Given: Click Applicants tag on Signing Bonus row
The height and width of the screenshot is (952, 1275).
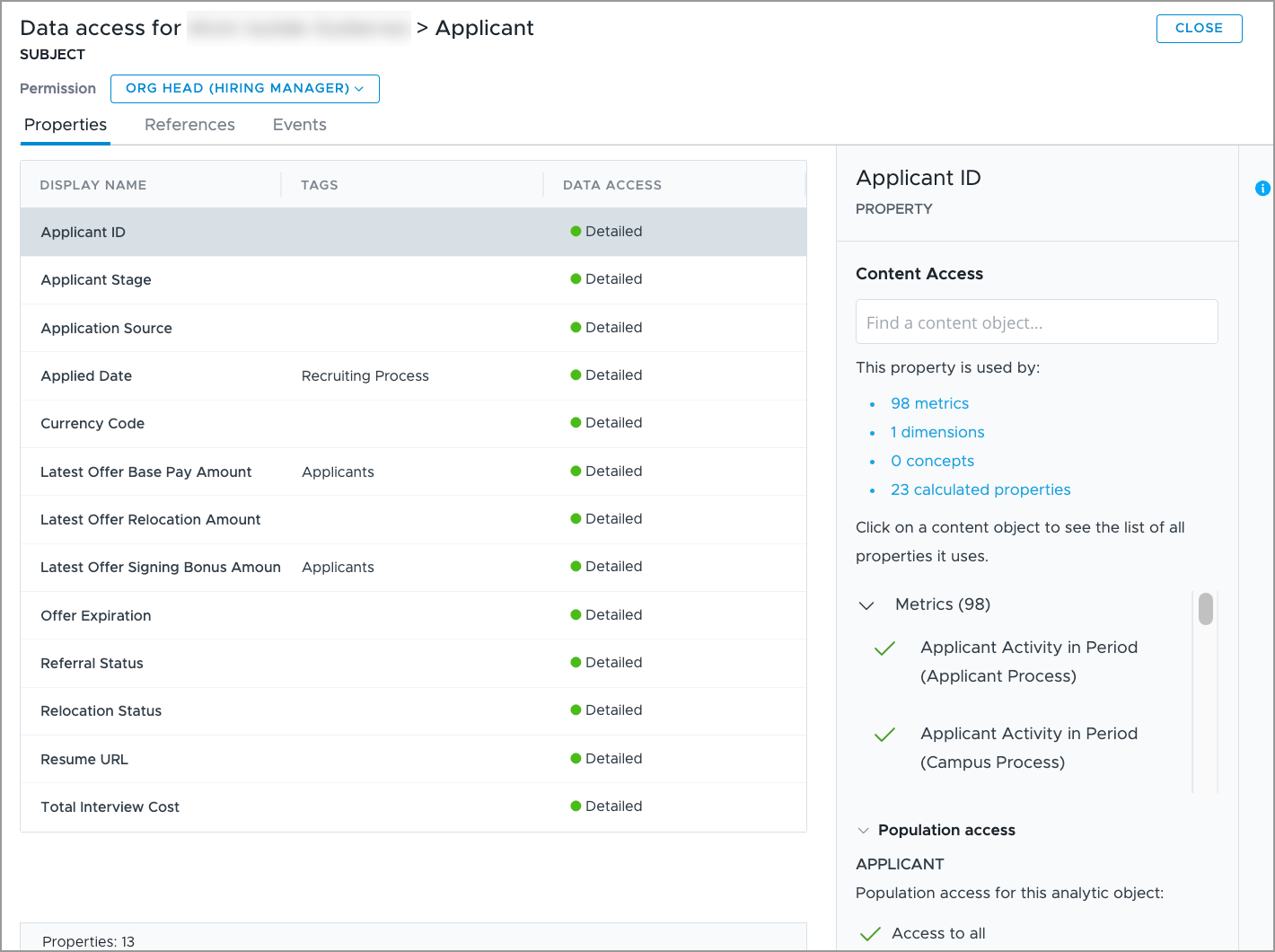Looking at the screenshot, I should pos(338,567).
